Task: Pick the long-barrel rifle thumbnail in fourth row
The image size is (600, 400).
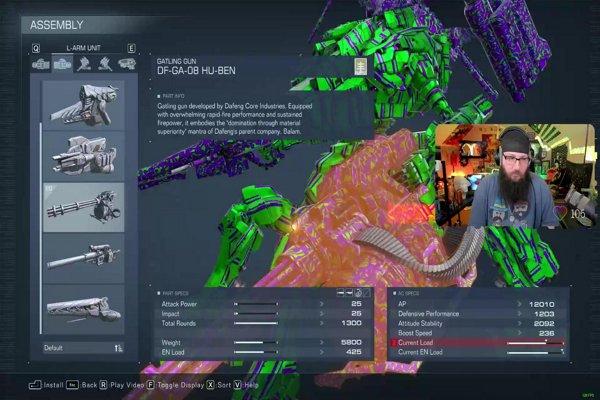Action: coord(84,258)
